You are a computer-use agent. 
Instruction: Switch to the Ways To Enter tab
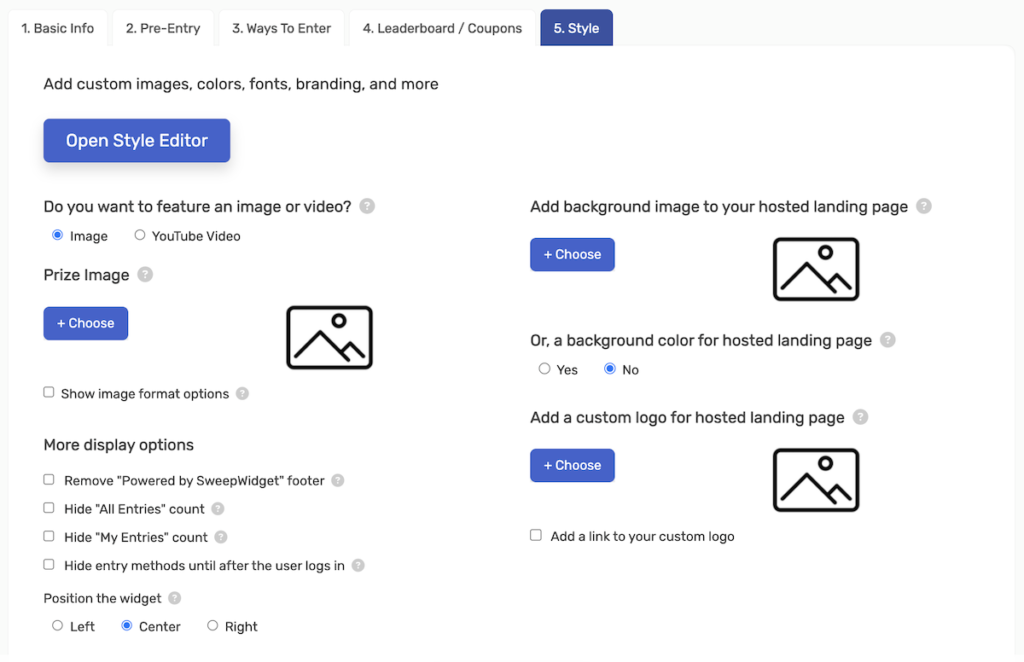(x=281, y=28)
